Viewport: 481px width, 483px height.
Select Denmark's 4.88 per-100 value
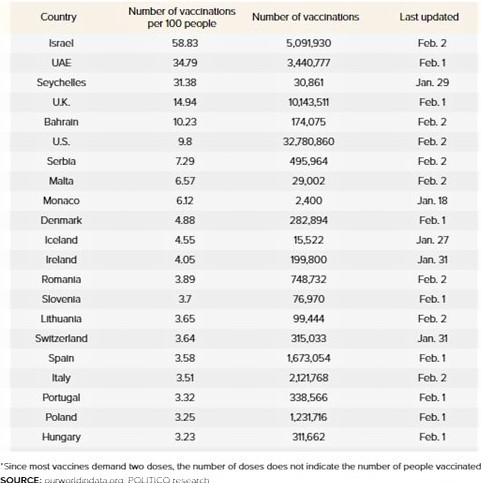185,220
